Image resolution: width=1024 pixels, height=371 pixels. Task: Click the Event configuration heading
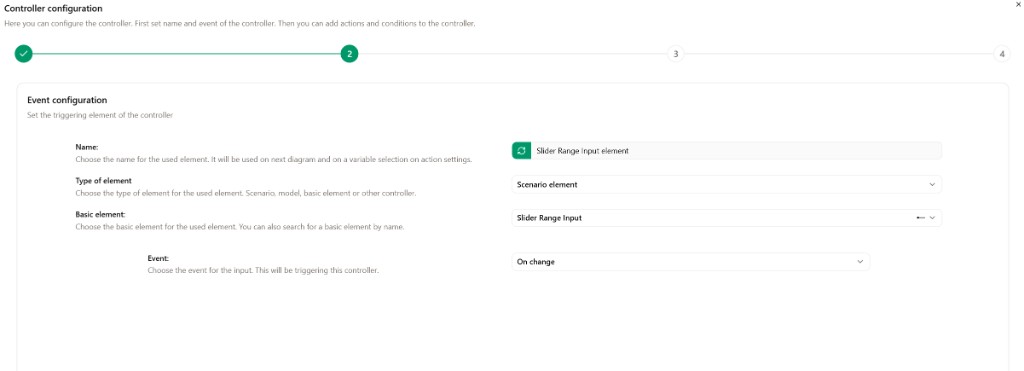(x=67, y=100)
